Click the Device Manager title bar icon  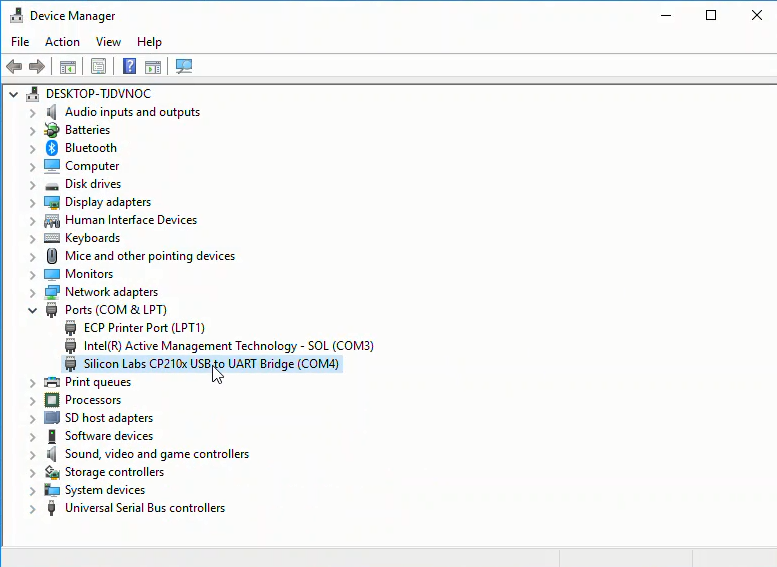[x=16, y=15]
